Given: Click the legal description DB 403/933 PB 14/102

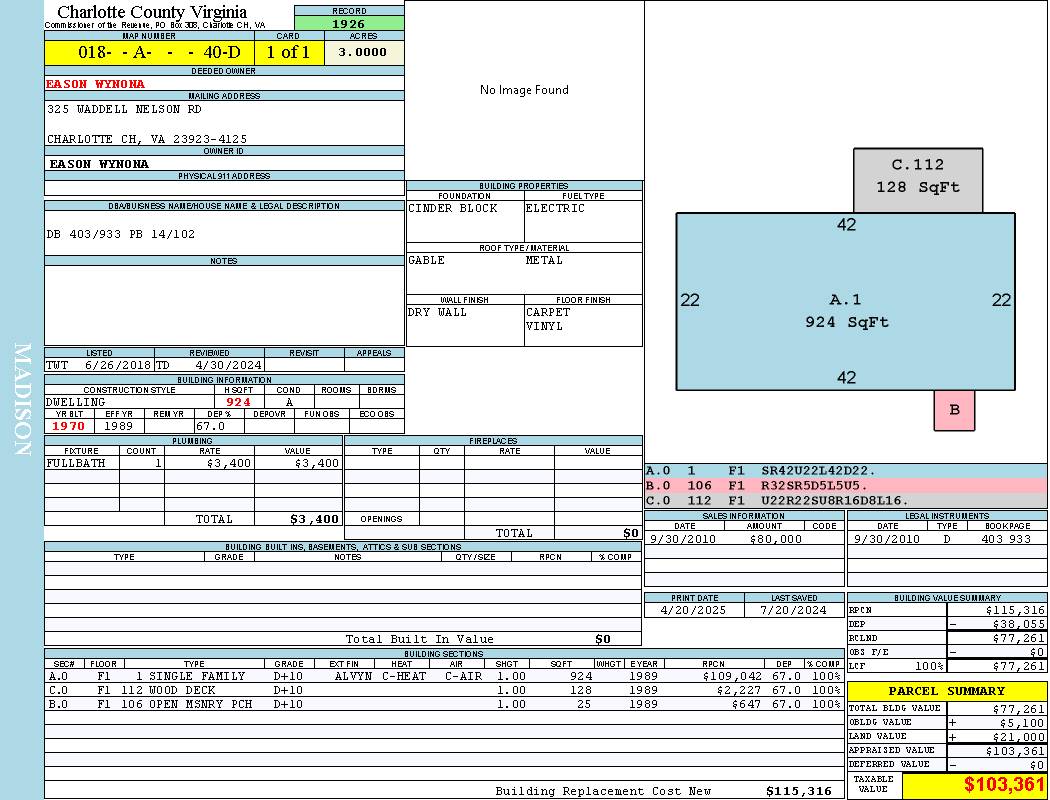Looking at the screenshot, I should point(121,234).
